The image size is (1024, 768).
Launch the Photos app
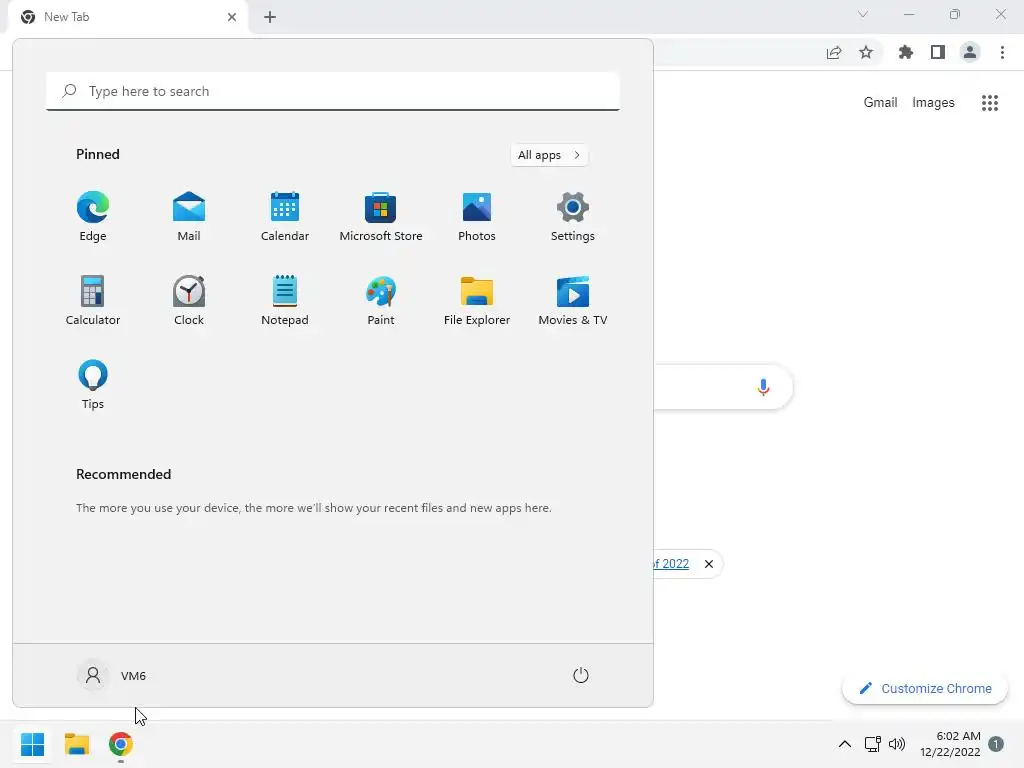pyautogui.click(x=477, y=216)
